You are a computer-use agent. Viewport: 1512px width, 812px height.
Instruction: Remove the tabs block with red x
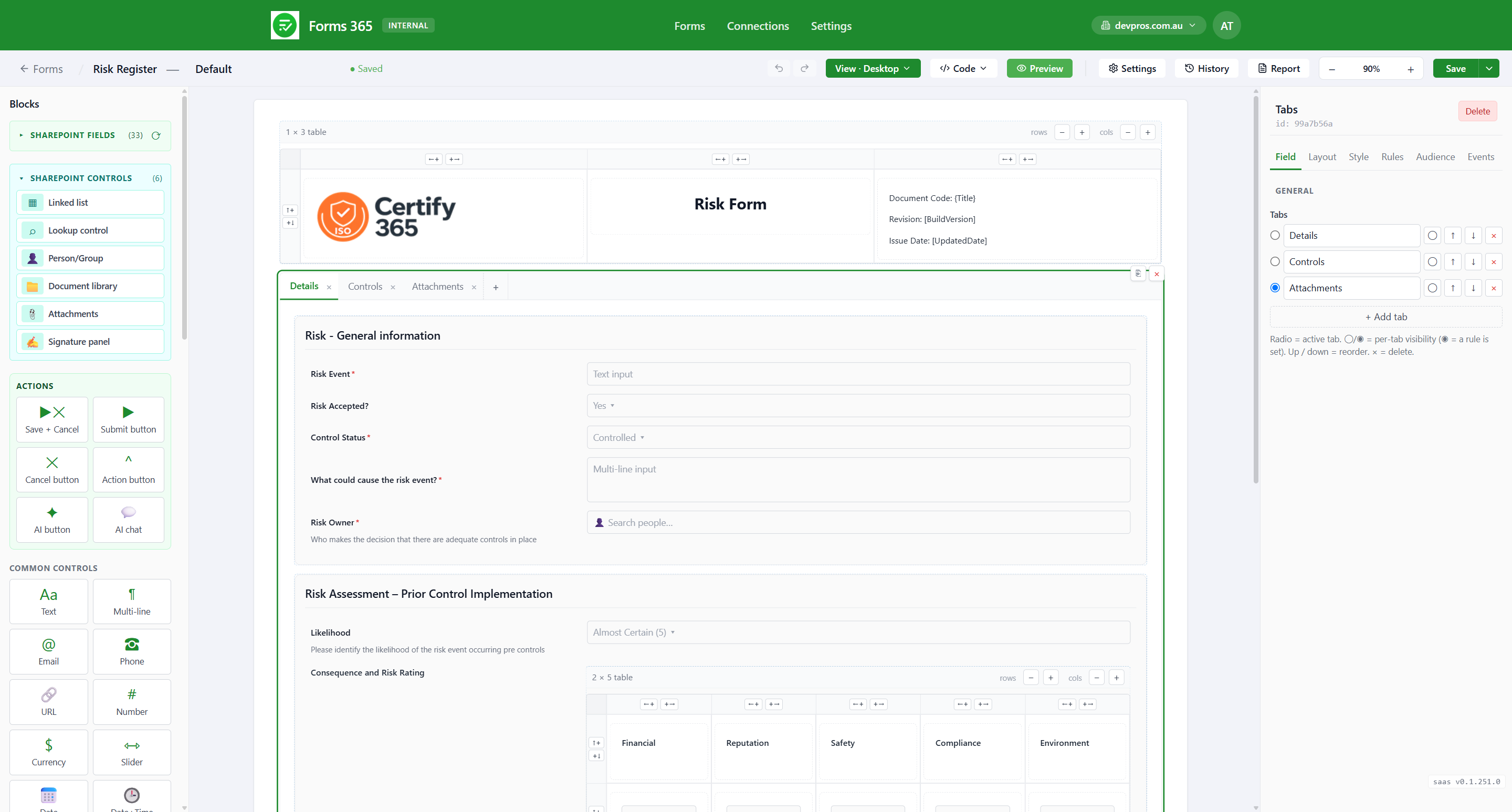[x=1157, y=274]
